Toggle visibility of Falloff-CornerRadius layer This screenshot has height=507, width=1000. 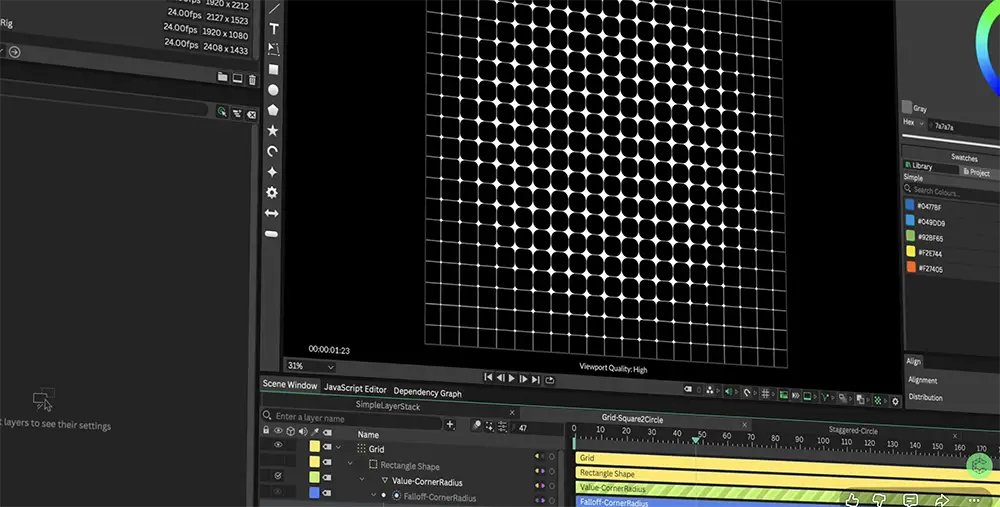pos(278,492)
